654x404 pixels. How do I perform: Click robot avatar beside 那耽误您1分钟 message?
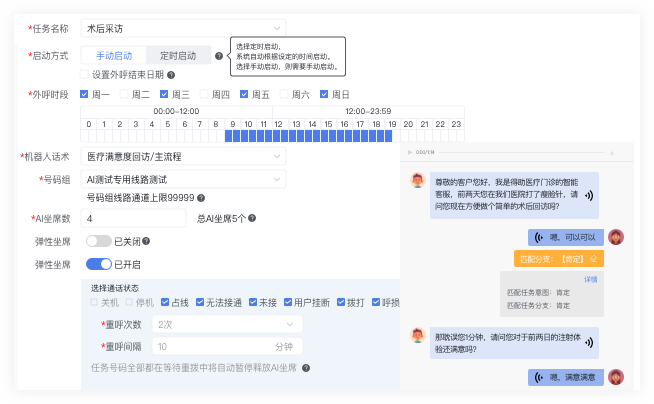point(418,335)
